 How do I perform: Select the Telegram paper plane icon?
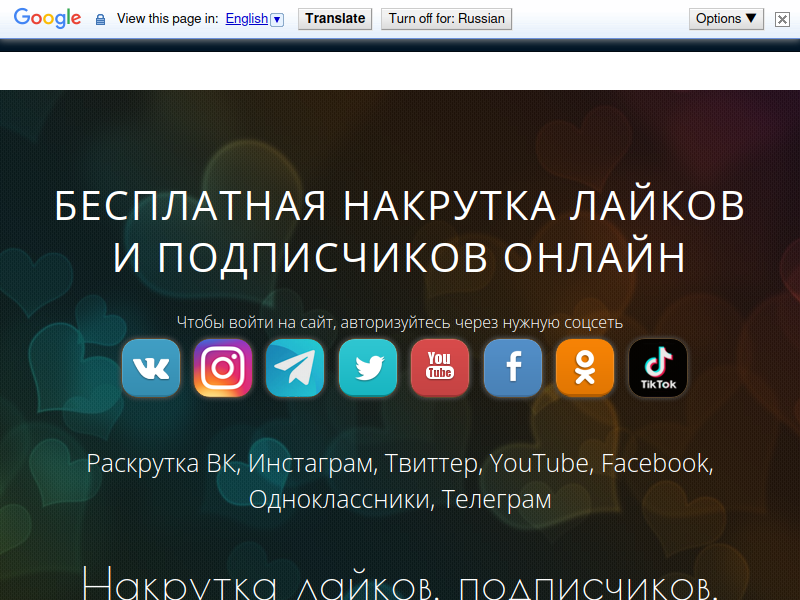tap(295, 368)
